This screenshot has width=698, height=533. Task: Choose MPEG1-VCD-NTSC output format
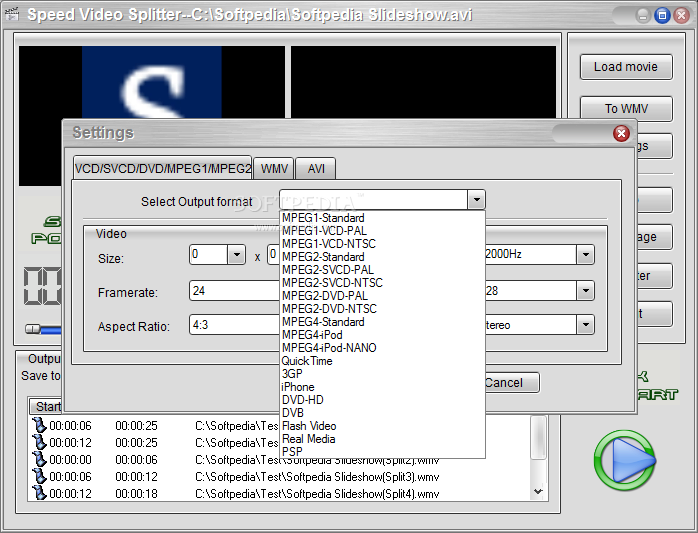383,244
